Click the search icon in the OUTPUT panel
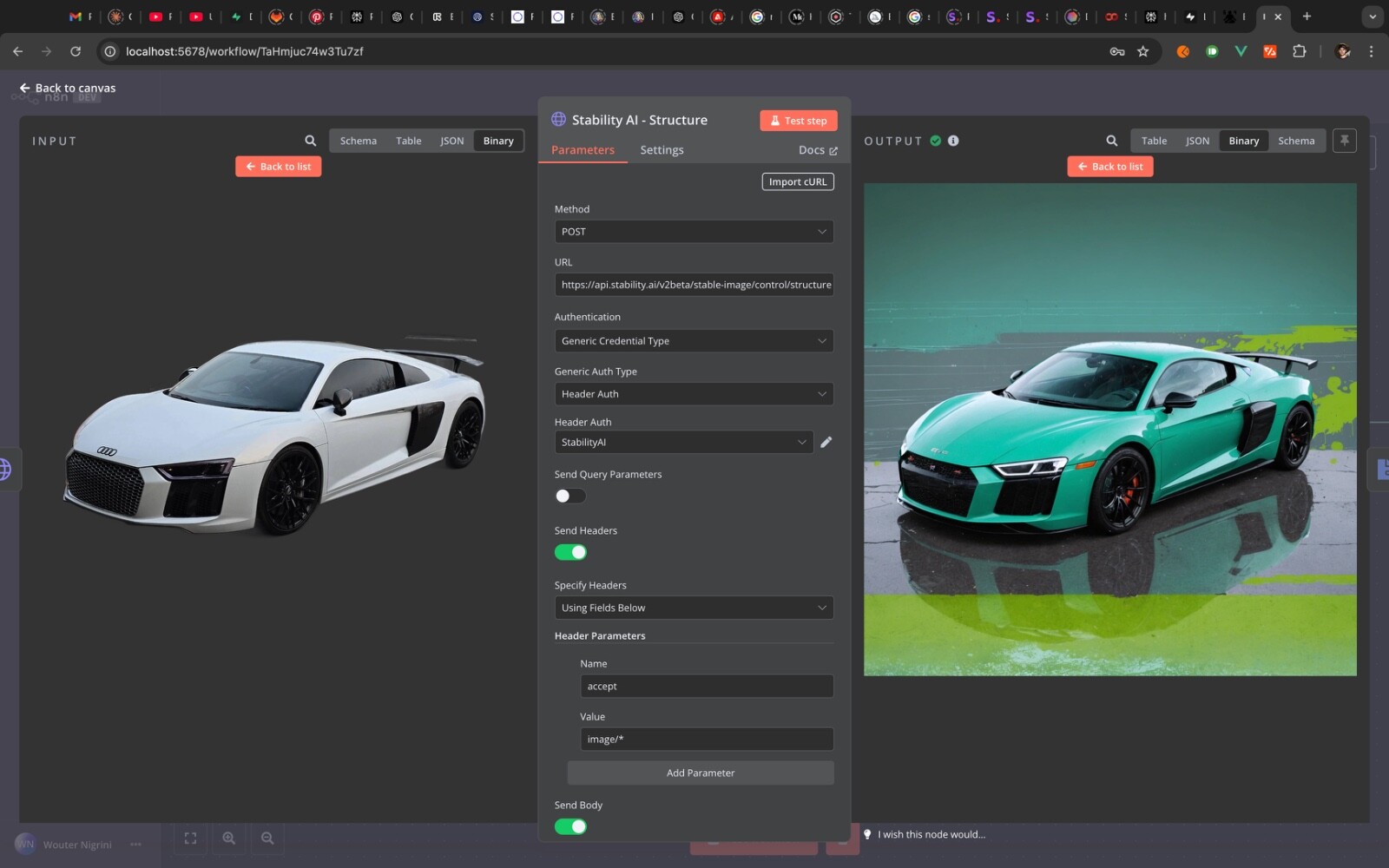 tap(1111, 141)
